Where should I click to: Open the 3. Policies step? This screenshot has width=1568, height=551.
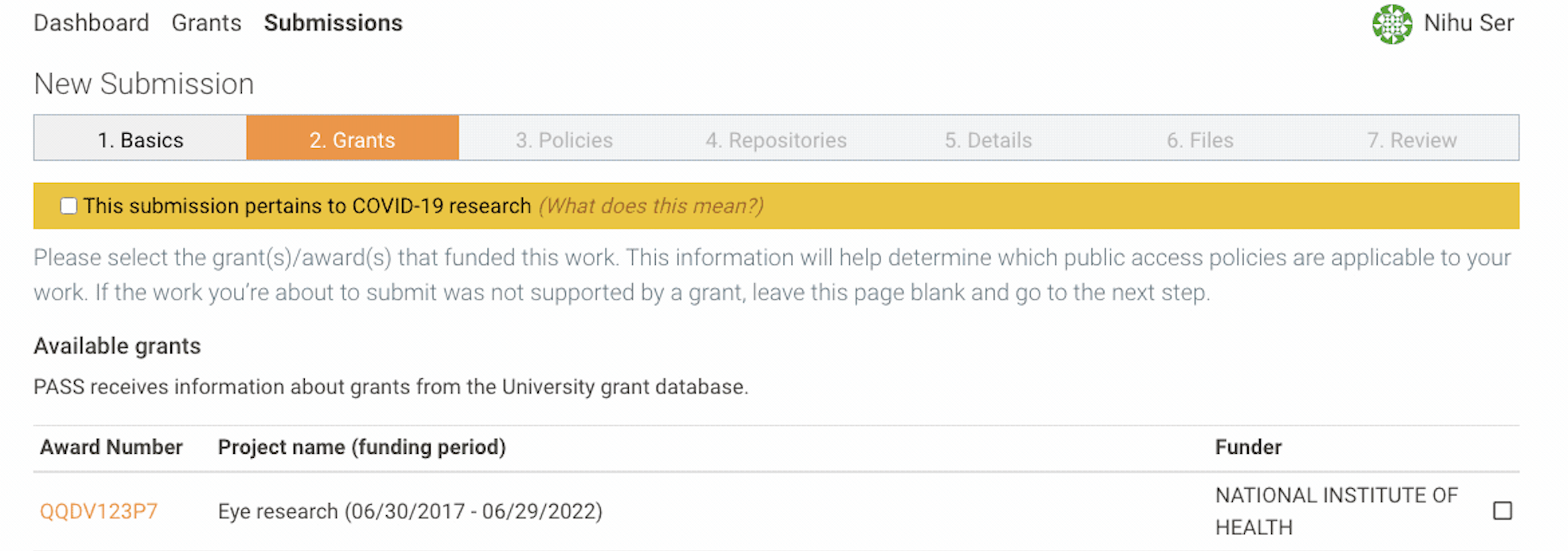[x=564, y=139]
